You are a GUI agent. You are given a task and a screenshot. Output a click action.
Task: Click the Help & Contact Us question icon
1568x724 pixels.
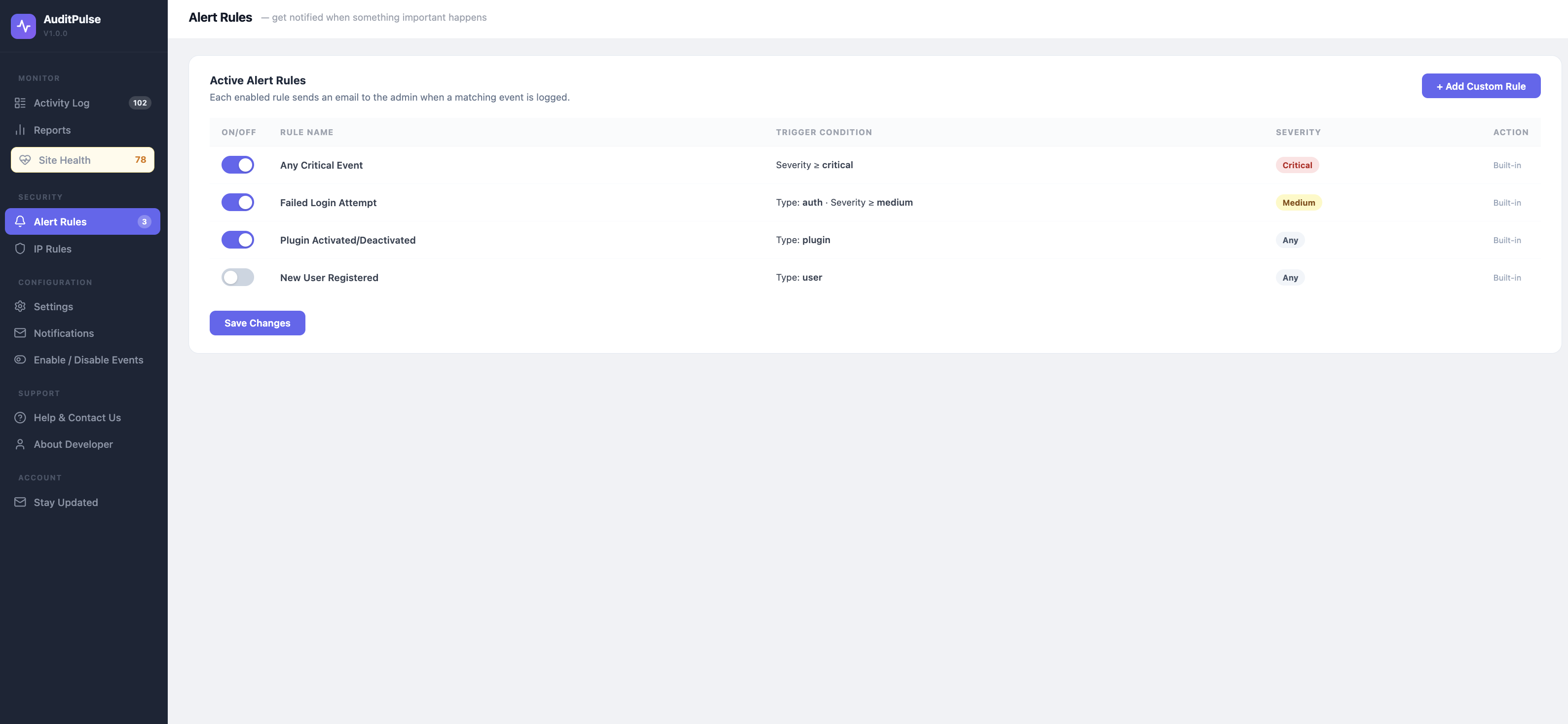20,417
